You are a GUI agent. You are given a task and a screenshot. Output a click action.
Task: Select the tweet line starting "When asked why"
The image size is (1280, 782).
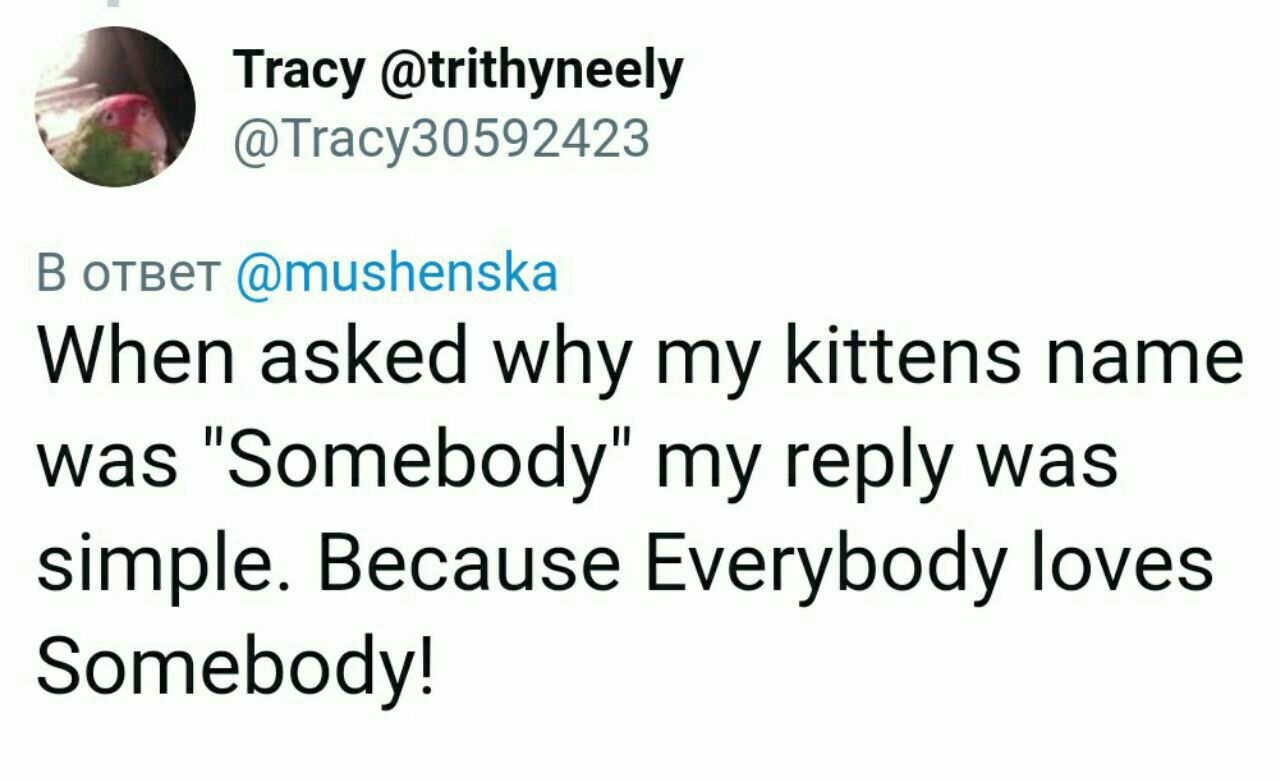(x=640, y=361)
